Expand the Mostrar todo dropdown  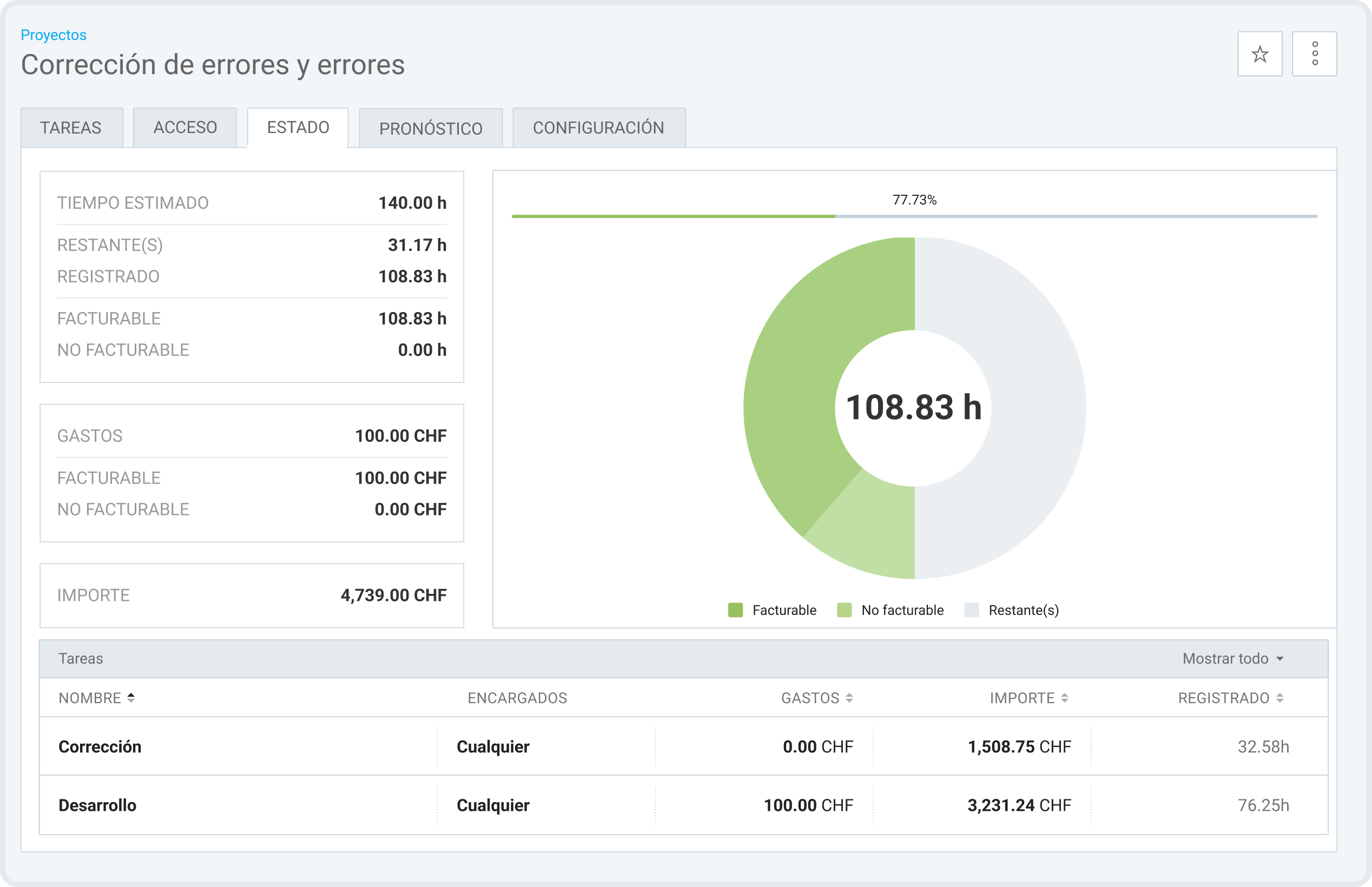[1232, 658]
